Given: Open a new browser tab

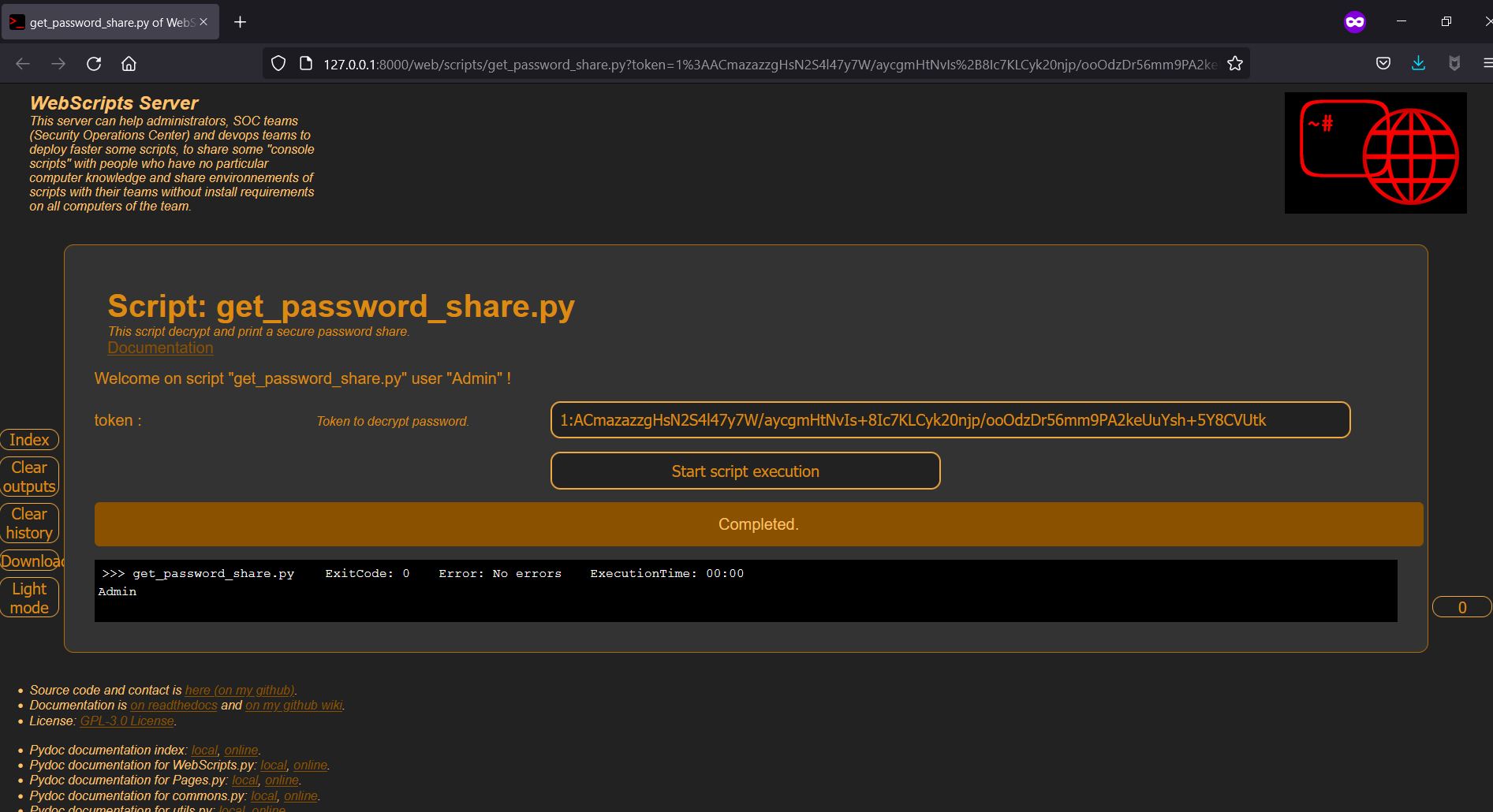Looking at the screenshot, I should tap(241, 22).
